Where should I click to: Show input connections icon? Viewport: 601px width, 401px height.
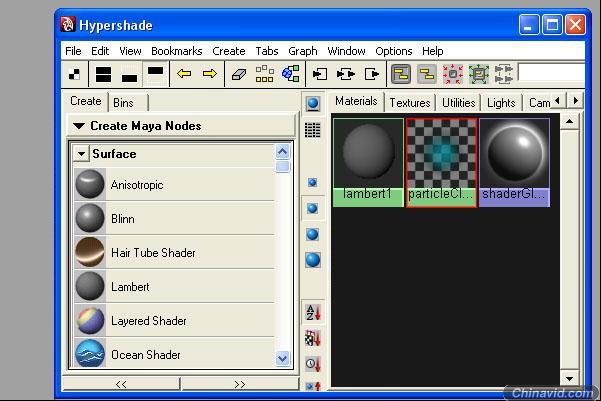pos(320,74)
